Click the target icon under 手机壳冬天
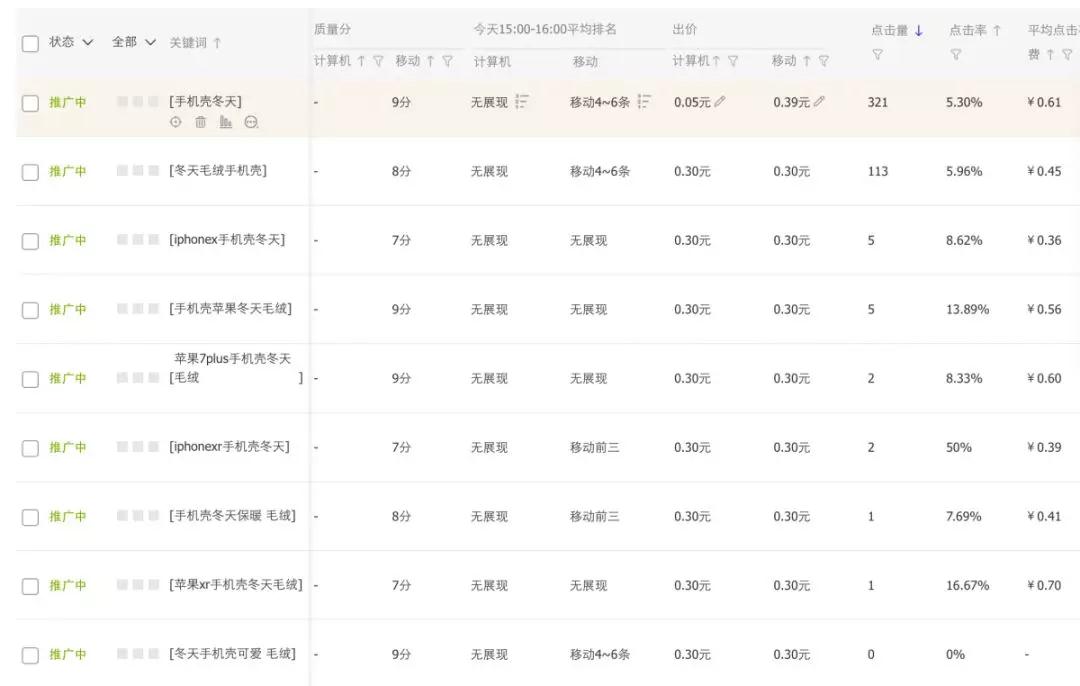 tap(176, 122)
